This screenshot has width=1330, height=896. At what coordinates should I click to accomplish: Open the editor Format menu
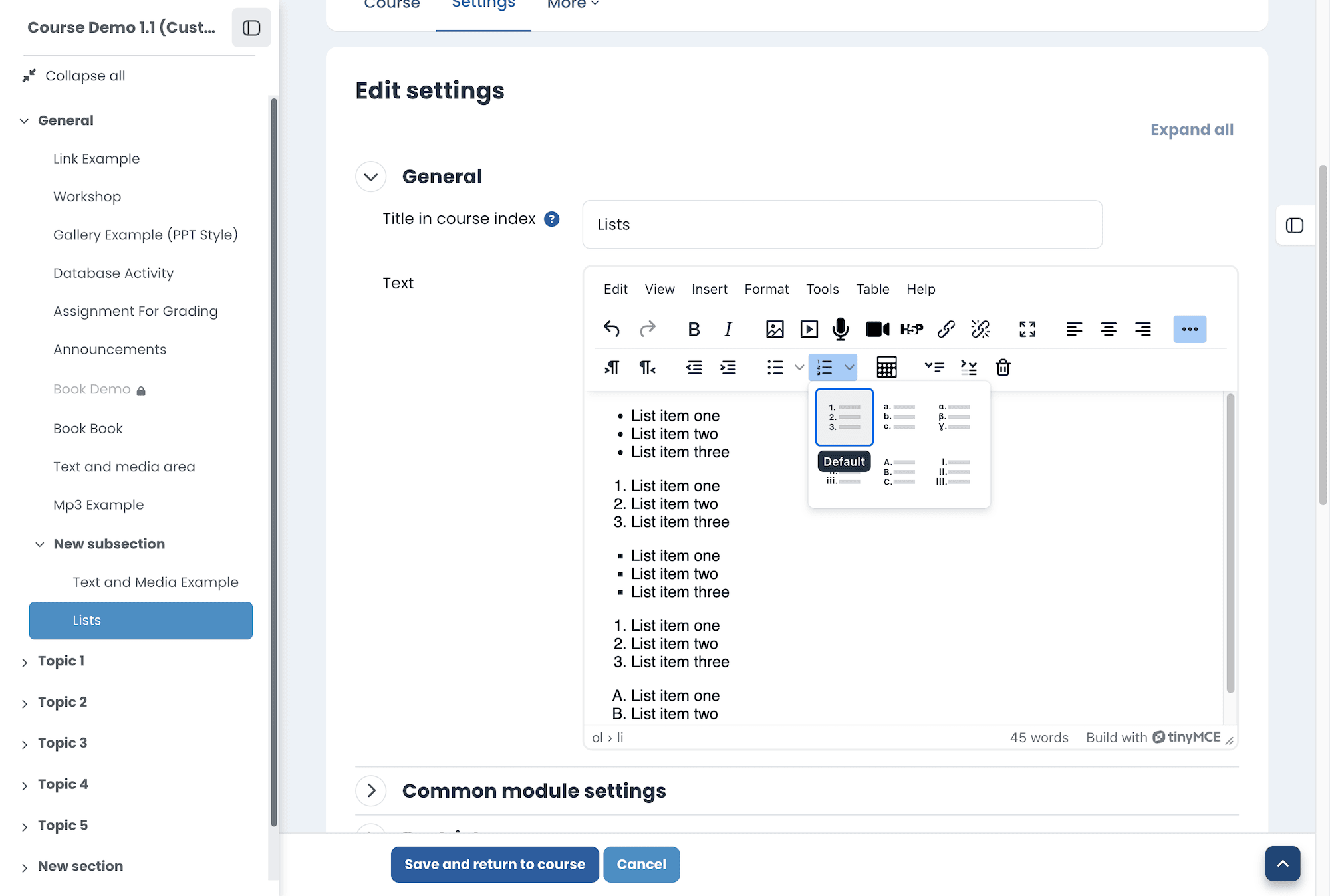[766, 289]
